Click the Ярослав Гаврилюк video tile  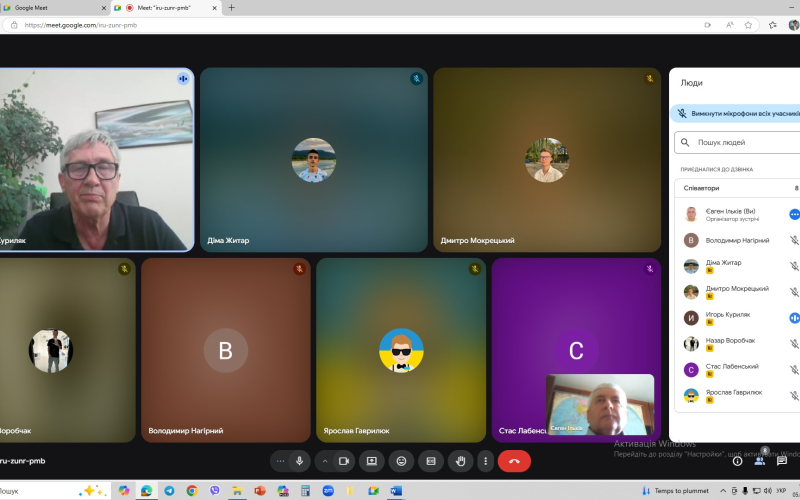(x=401, y=350)
